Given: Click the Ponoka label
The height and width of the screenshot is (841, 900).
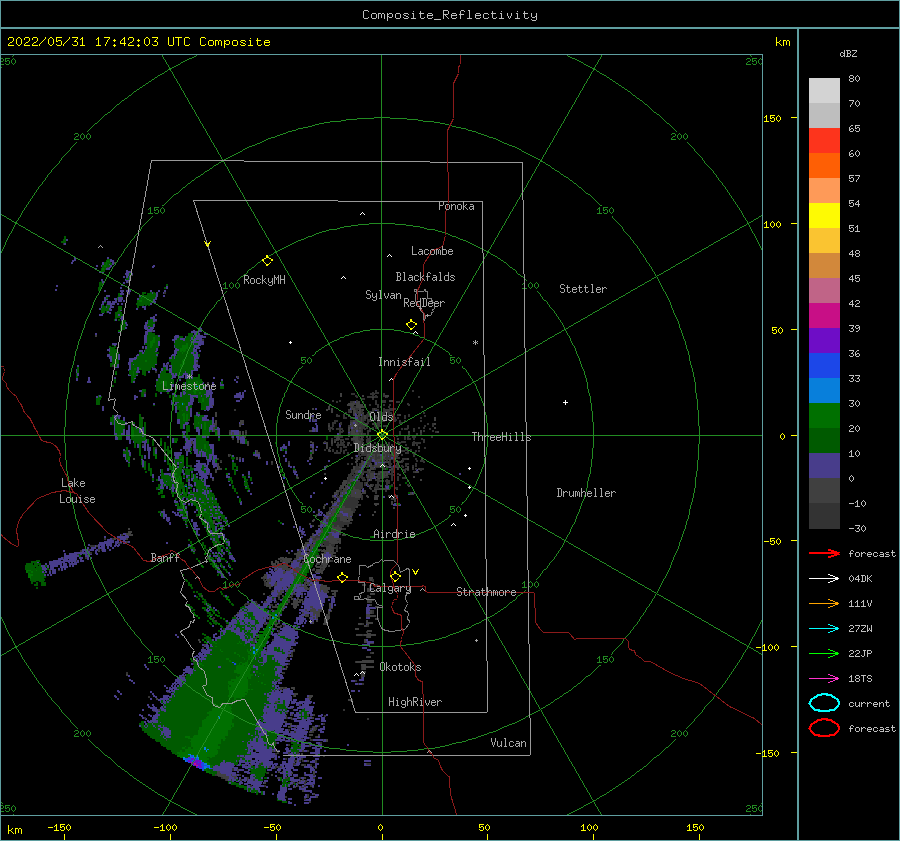Looking at the screenshot, I should 456,207.
